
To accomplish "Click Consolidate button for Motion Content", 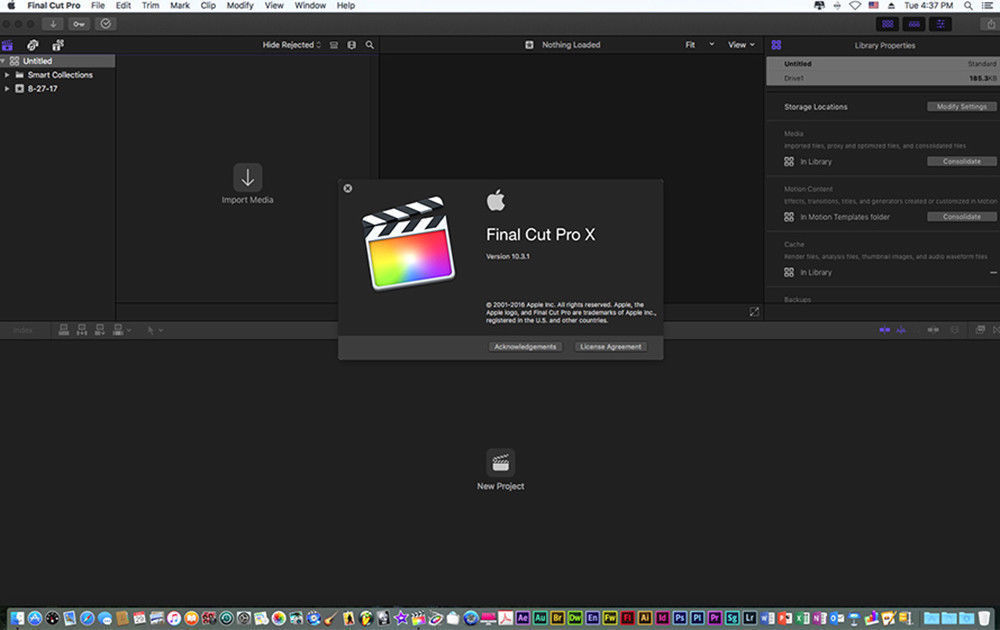I will click(962, 217).
